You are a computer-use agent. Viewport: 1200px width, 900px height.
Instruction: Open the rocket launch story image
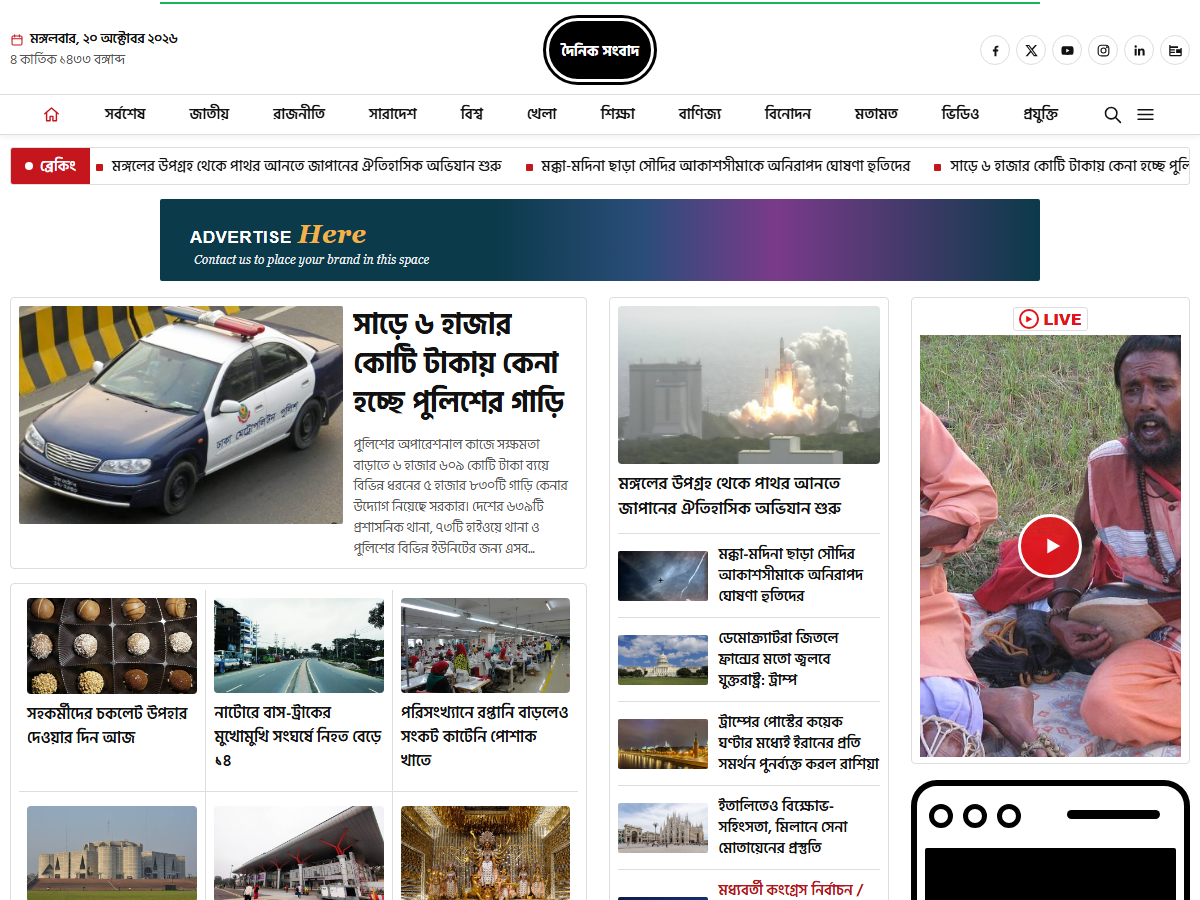coord(749,385)
